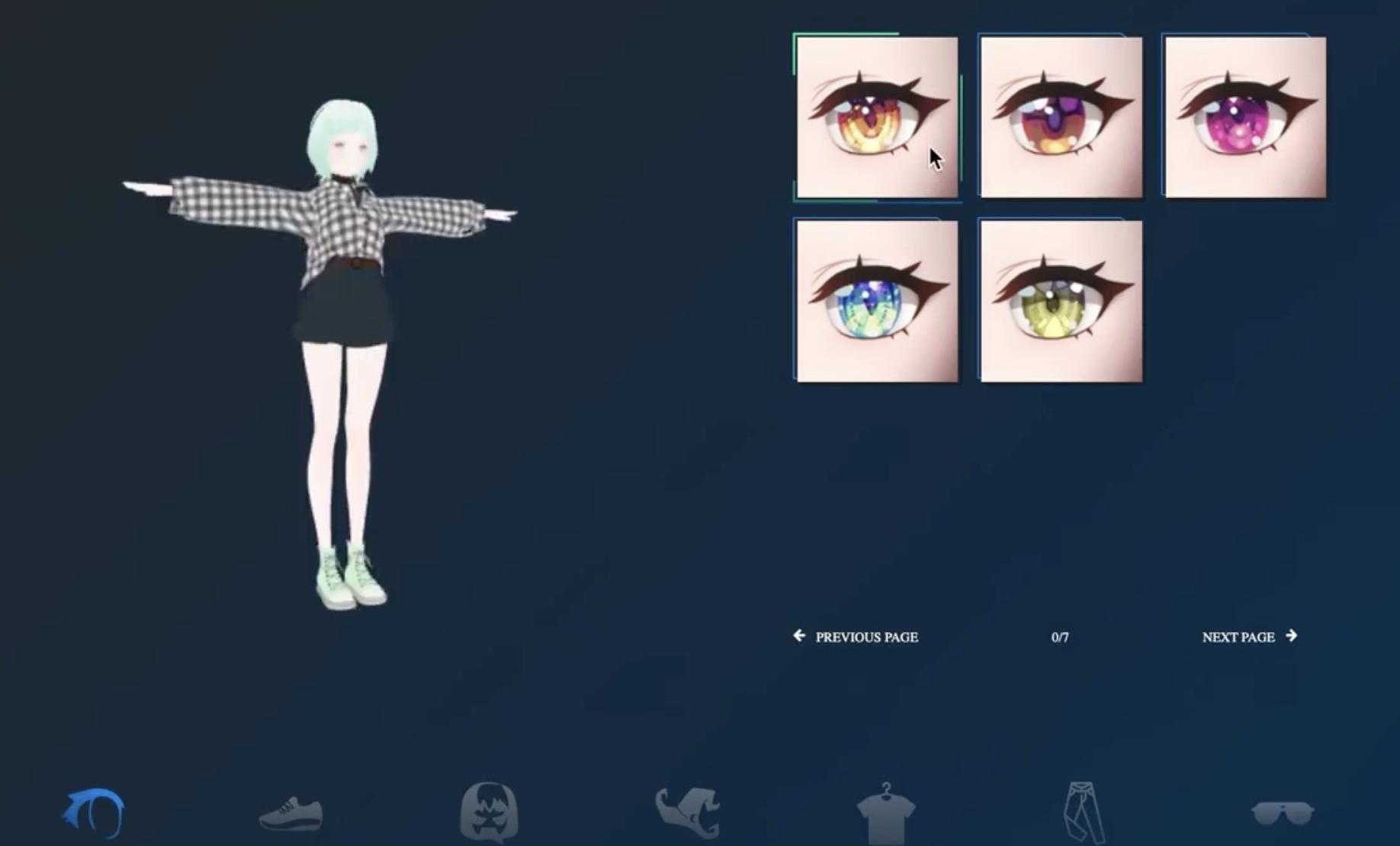
Task: Pick the blue rainbow eye style
Action: 877,302
